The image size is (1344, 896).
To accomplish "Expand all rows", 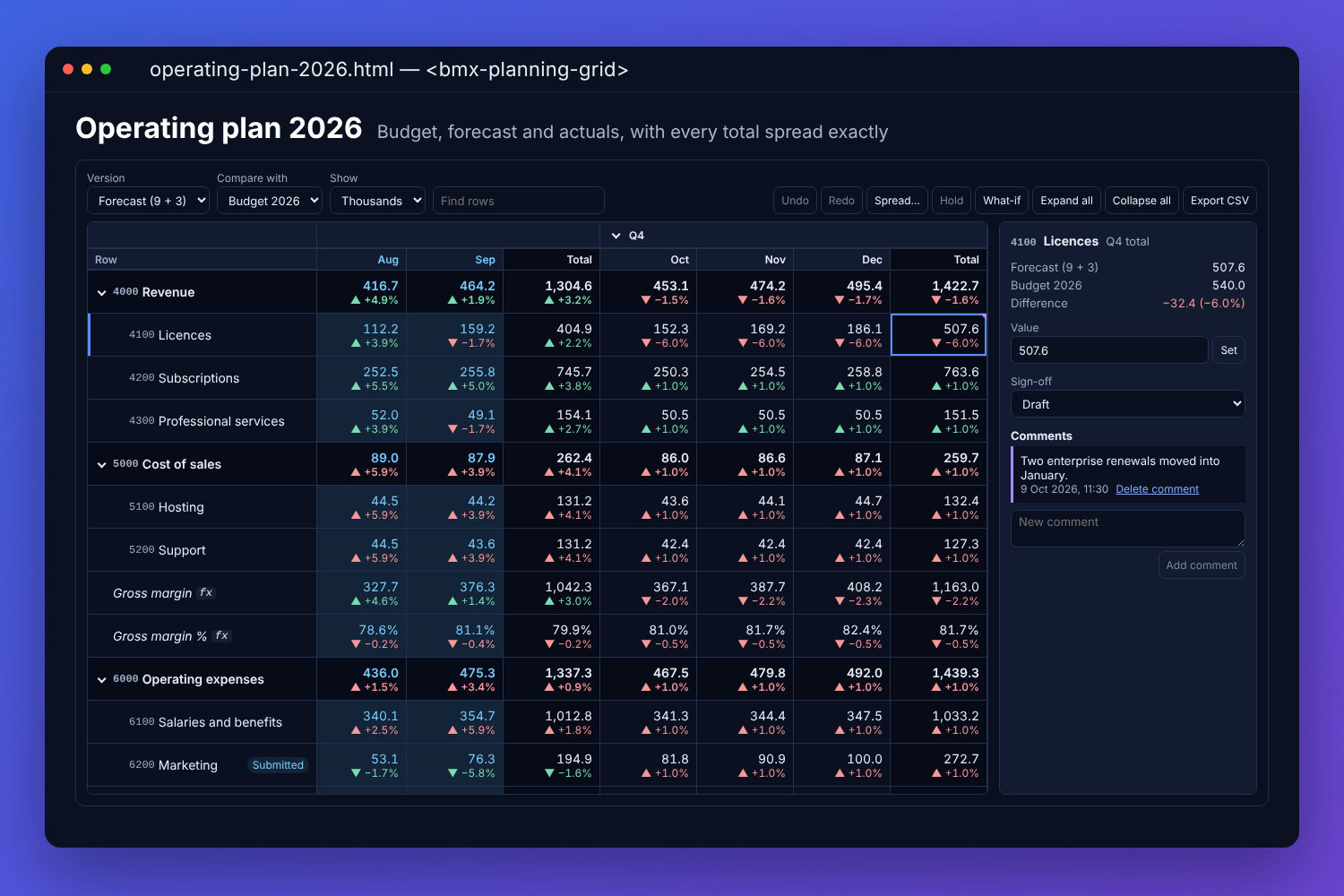I will (x=1066, y=201).
